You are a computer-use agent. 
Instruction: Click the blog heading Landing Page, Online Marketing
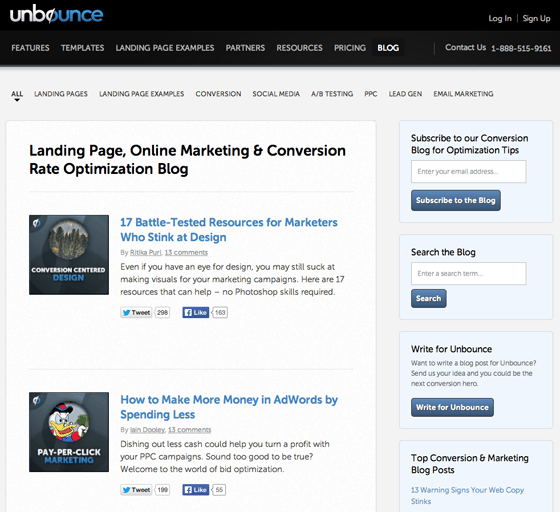[187, 160]
